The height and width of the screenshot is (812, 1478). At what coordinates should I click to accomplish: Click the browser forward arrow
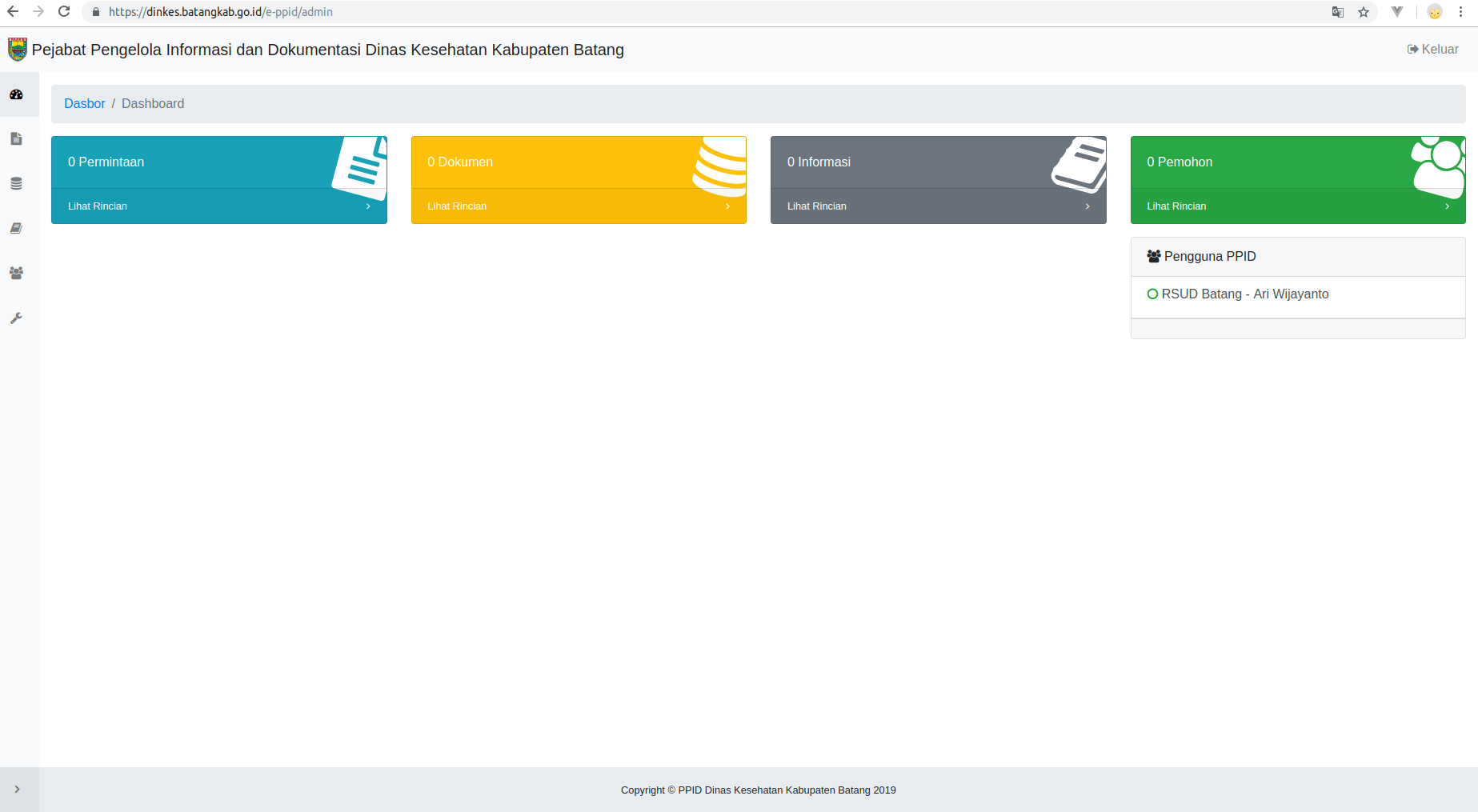coord(38,12)
